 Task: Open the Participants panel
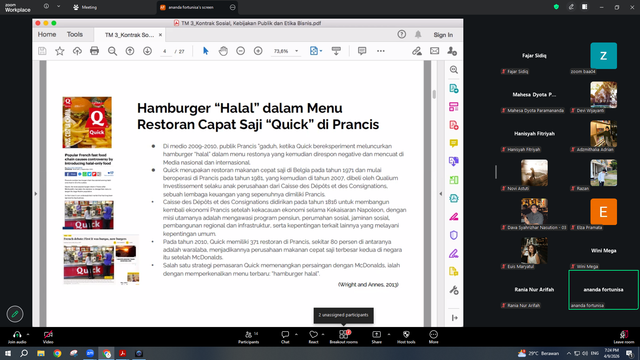249,337
